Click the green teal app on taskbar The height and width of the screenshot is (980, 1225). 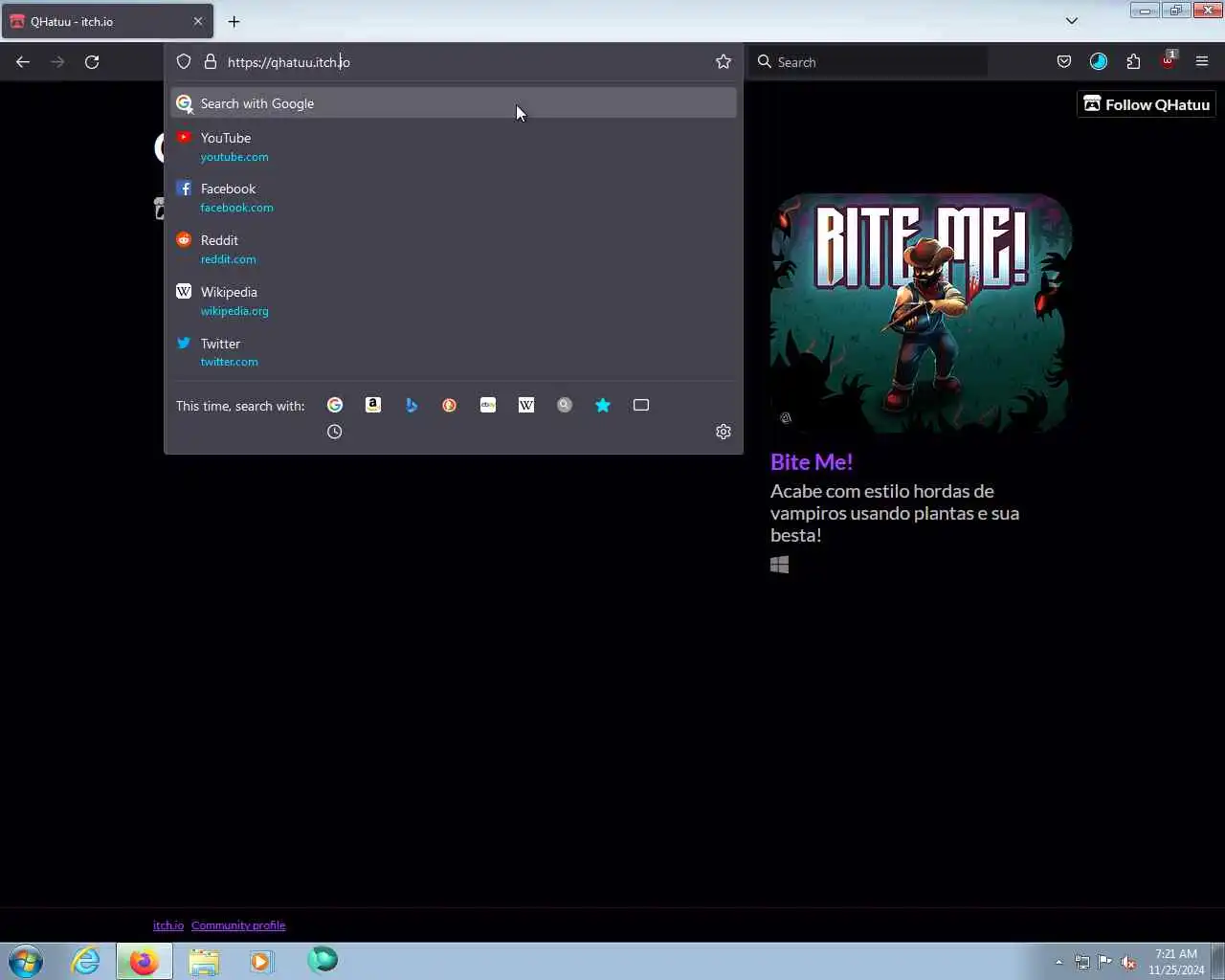tap(323, 959)
